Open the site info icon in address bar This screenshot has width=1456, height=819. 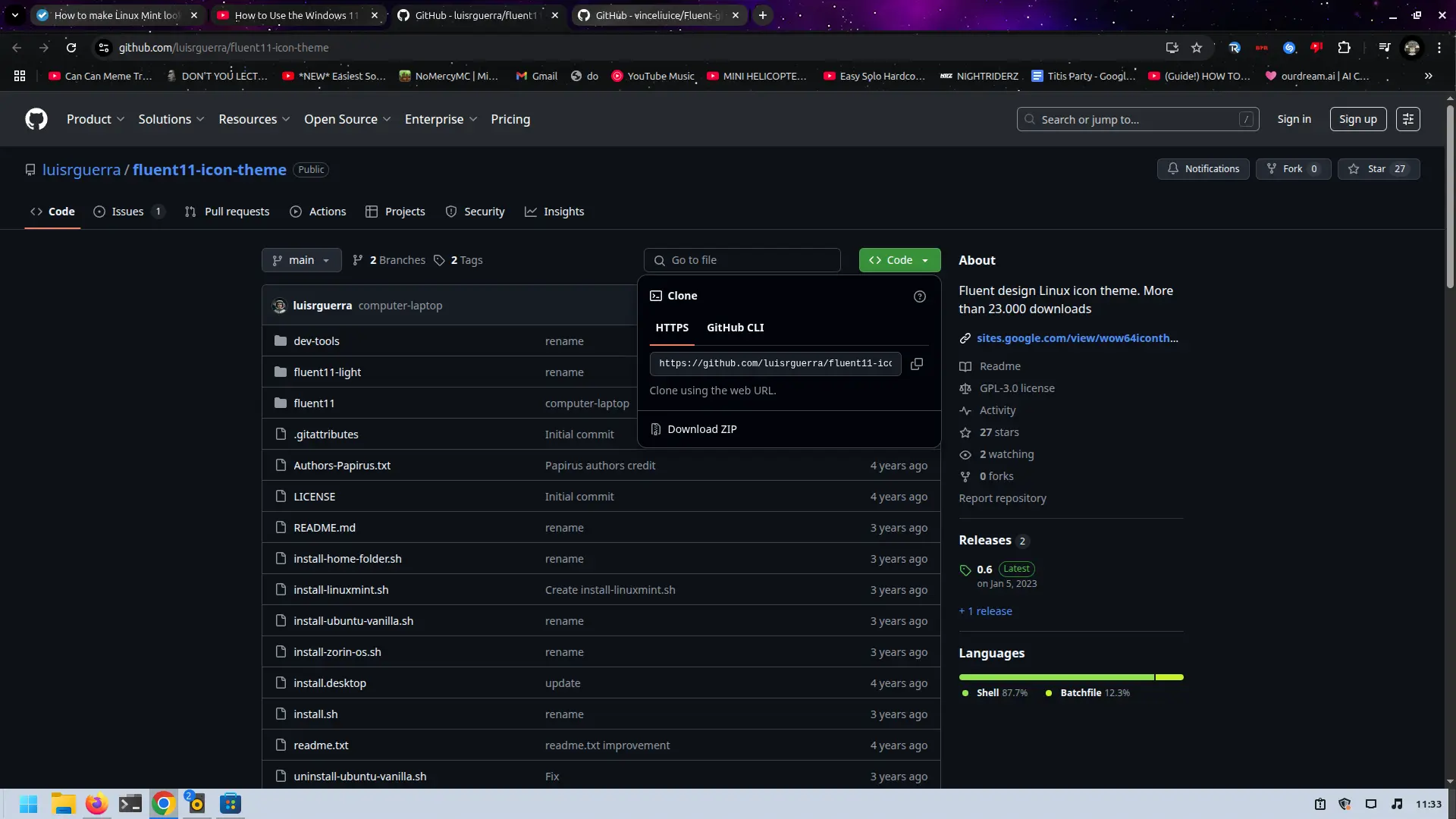pos(104,48)
